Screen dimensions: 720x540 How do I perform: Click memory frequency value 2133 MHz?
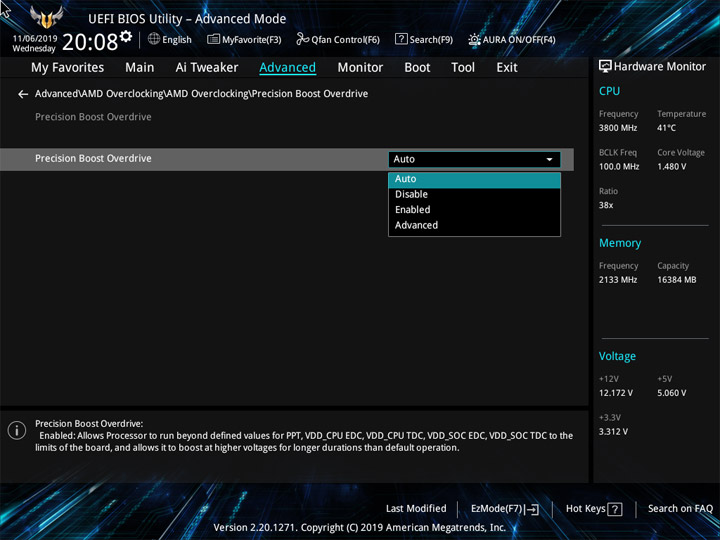point(618,280)
